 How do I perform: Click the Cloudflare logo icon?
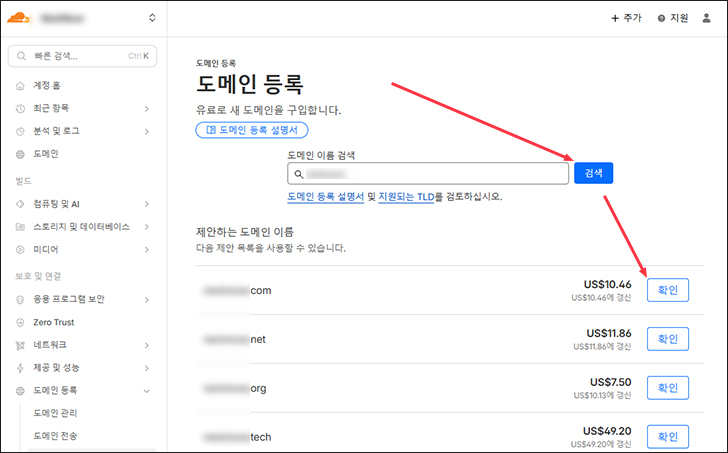19,18
